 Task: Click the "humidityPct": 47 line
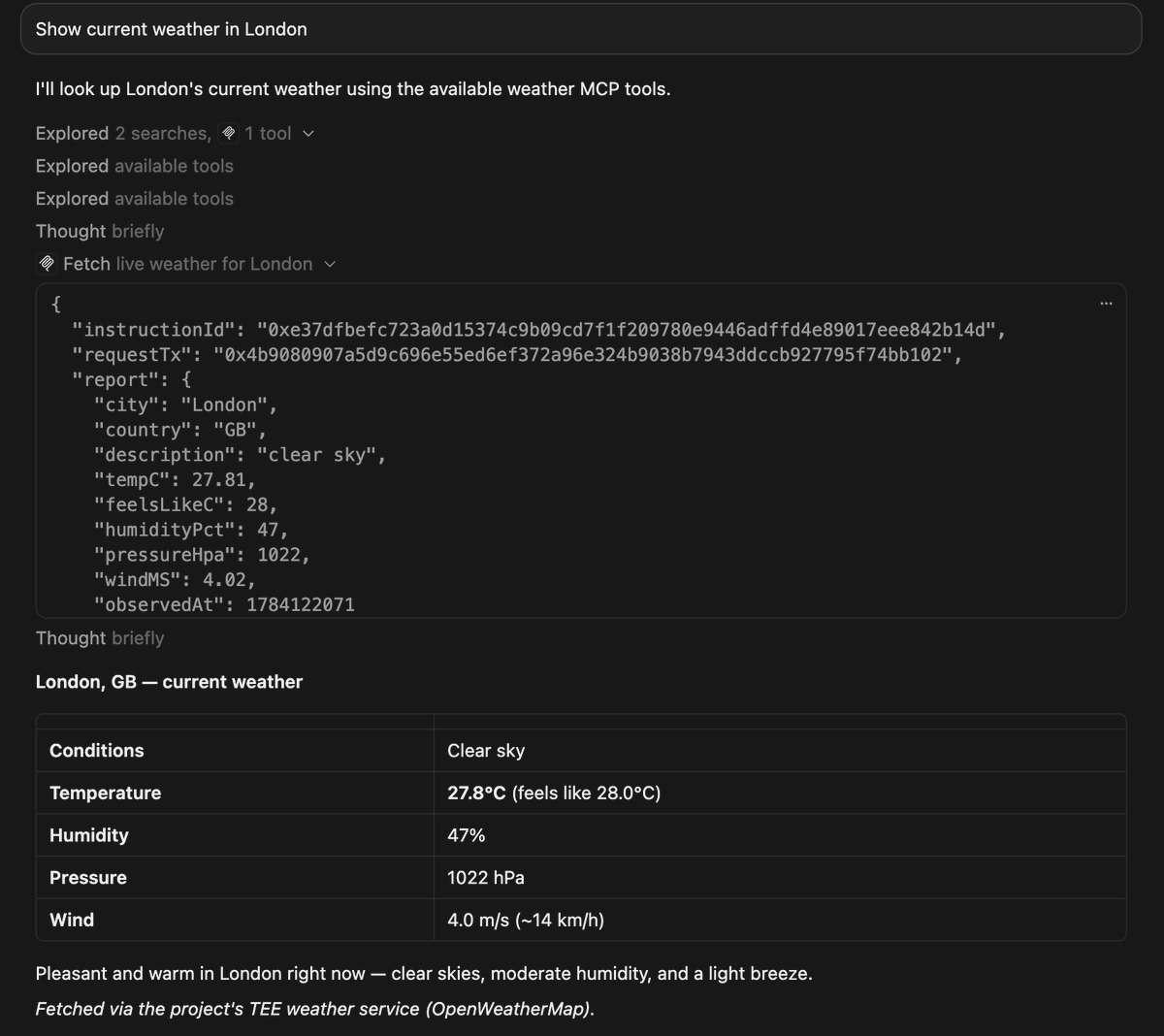191,530
